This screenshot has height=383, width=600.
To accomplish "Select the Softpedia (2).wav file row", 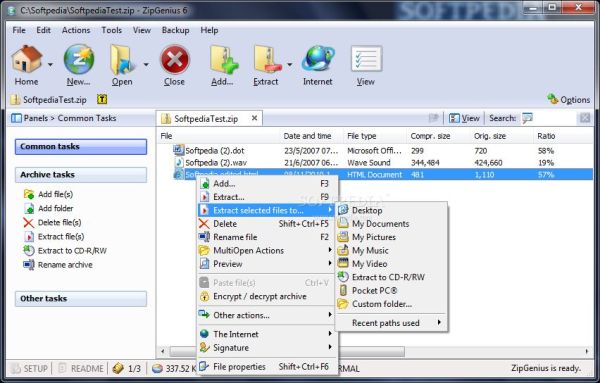I will click(x=375, y=163).
